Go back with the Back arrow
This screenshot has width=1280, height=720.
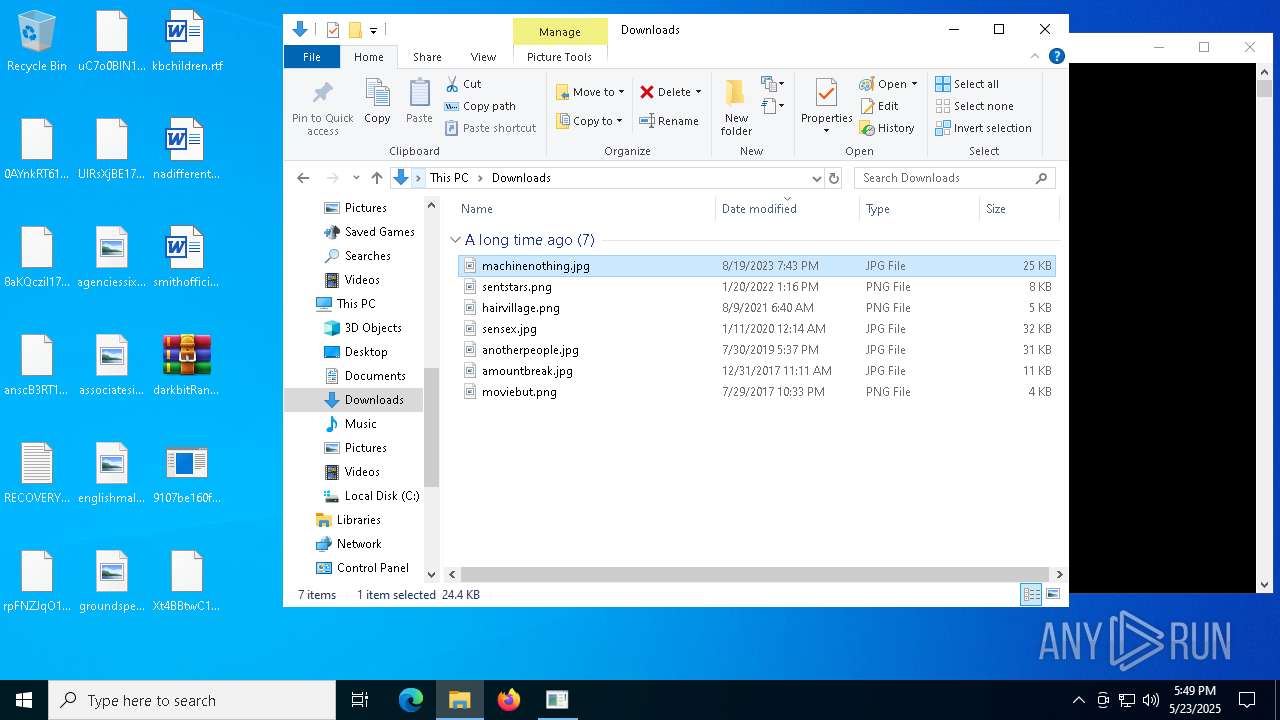(303, 178)
